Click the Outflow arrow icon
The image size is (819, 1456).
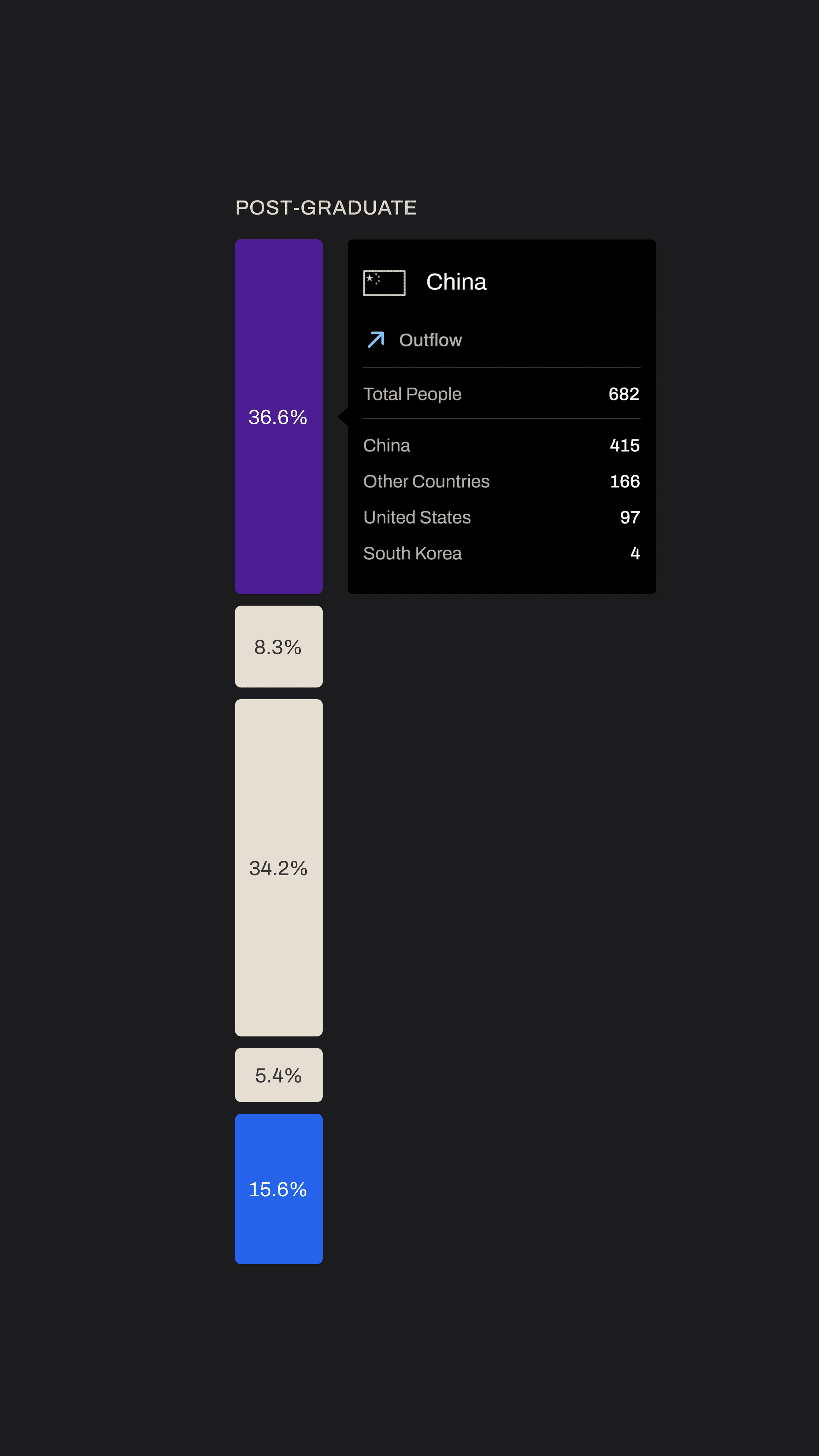(x=376, y=340)
